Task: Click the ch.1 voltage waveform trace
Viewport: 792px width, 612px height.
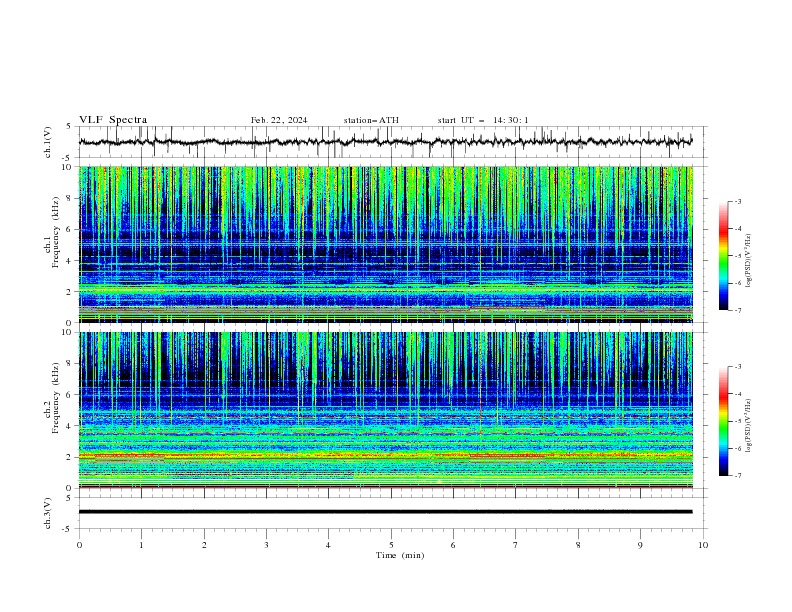Action: coord(385,142)
